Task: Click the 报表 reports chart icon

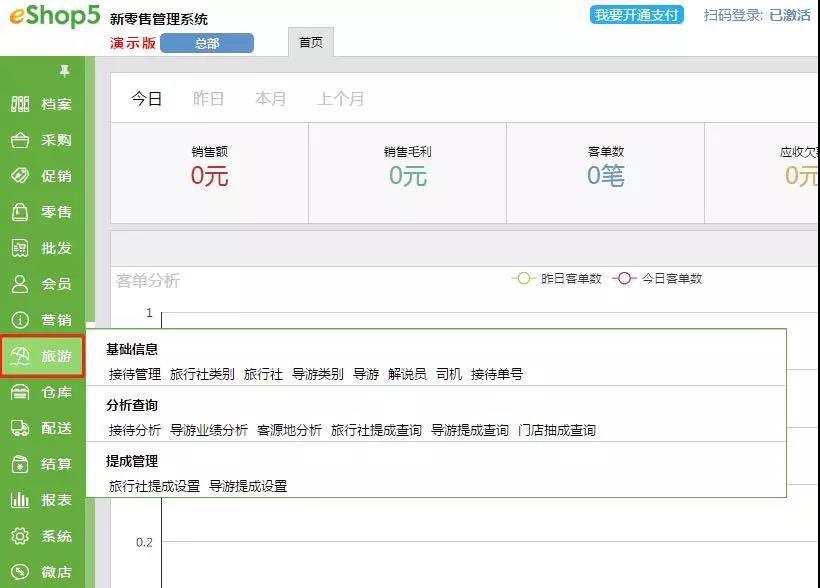Action: coord(20,500)
